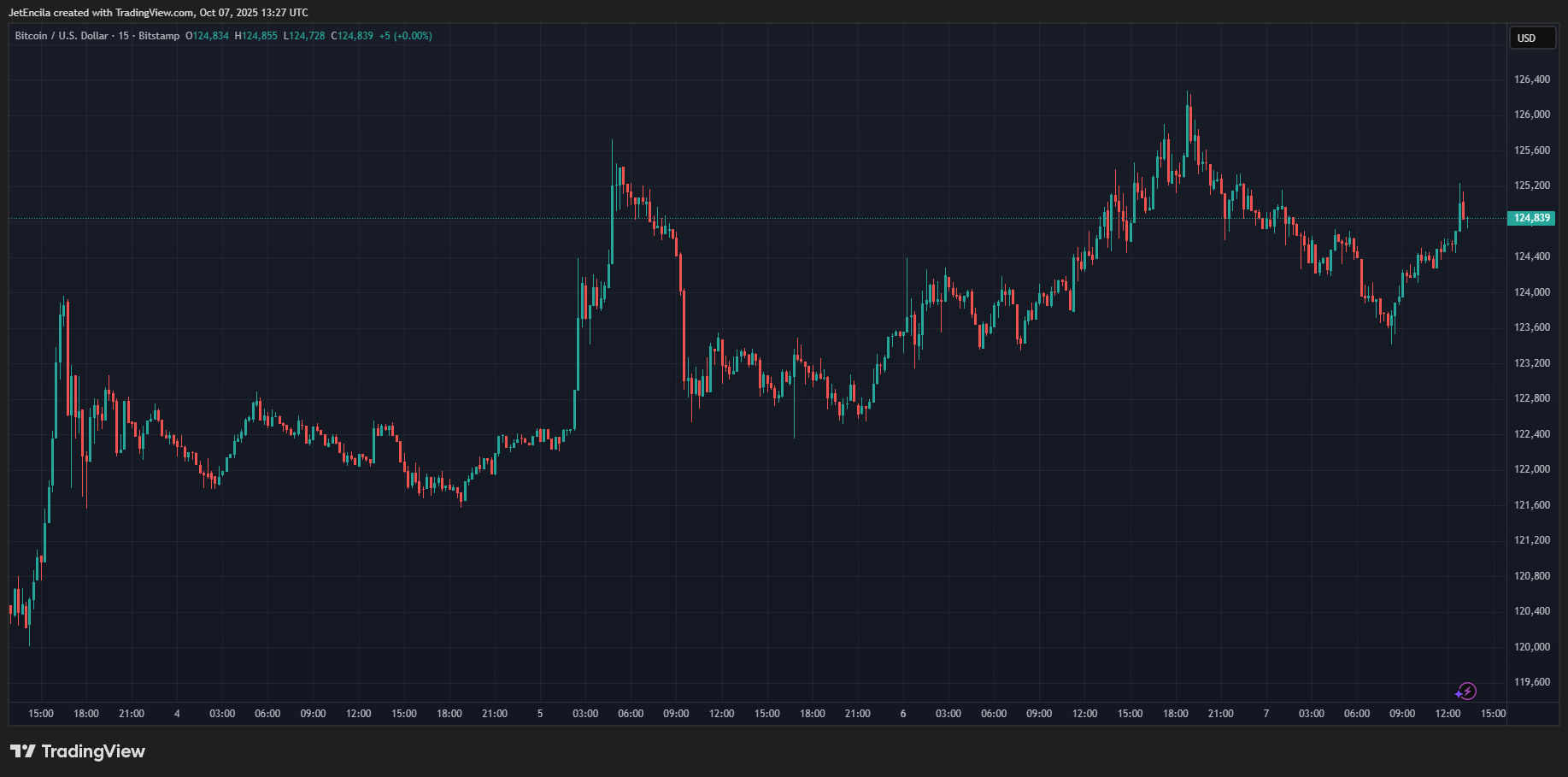Select the low value L124,728
The height and width of the screenshot is (777, 1568).
point(304,36)
